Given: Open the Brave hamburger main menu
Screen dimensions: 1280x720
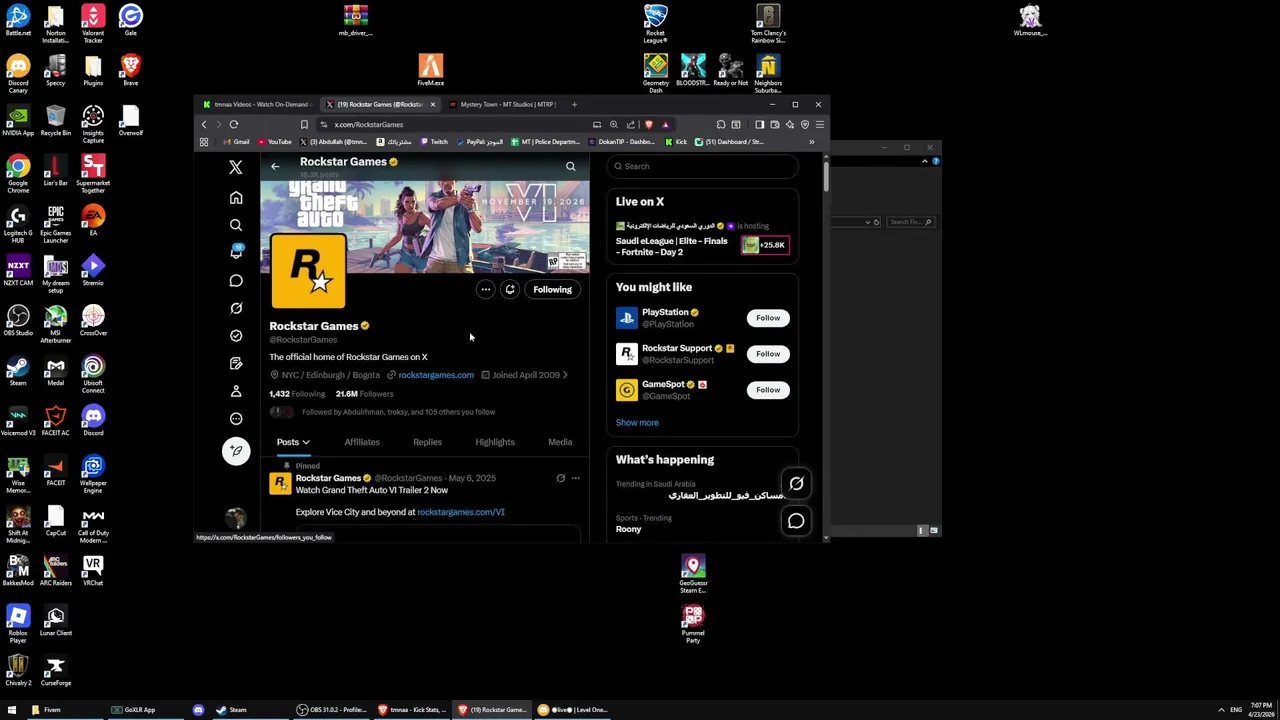Looking at the screenshot, I should (820, 125).
